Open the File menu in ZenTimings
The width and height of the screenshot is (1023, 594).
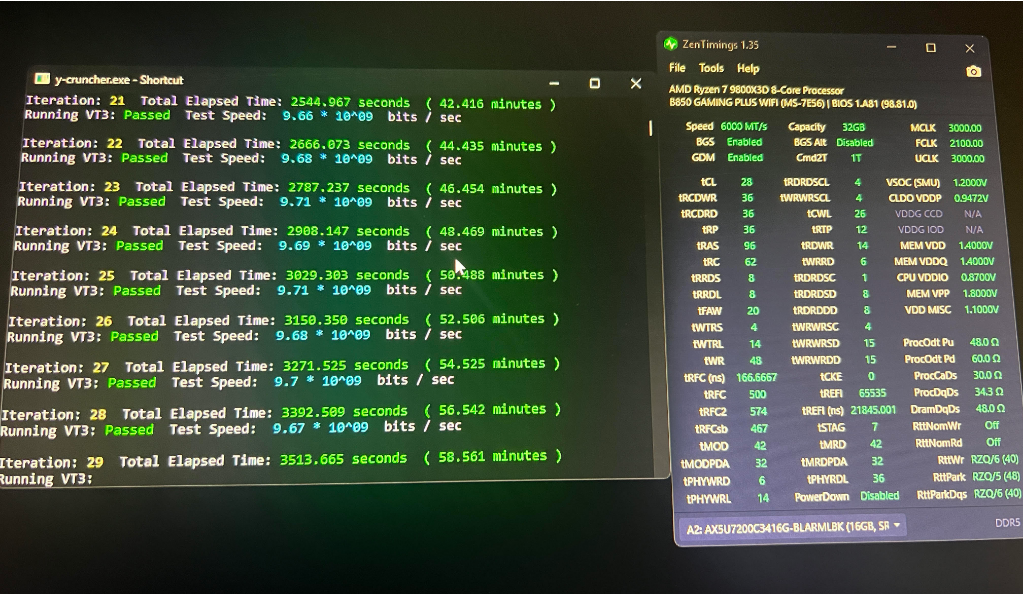677,68
